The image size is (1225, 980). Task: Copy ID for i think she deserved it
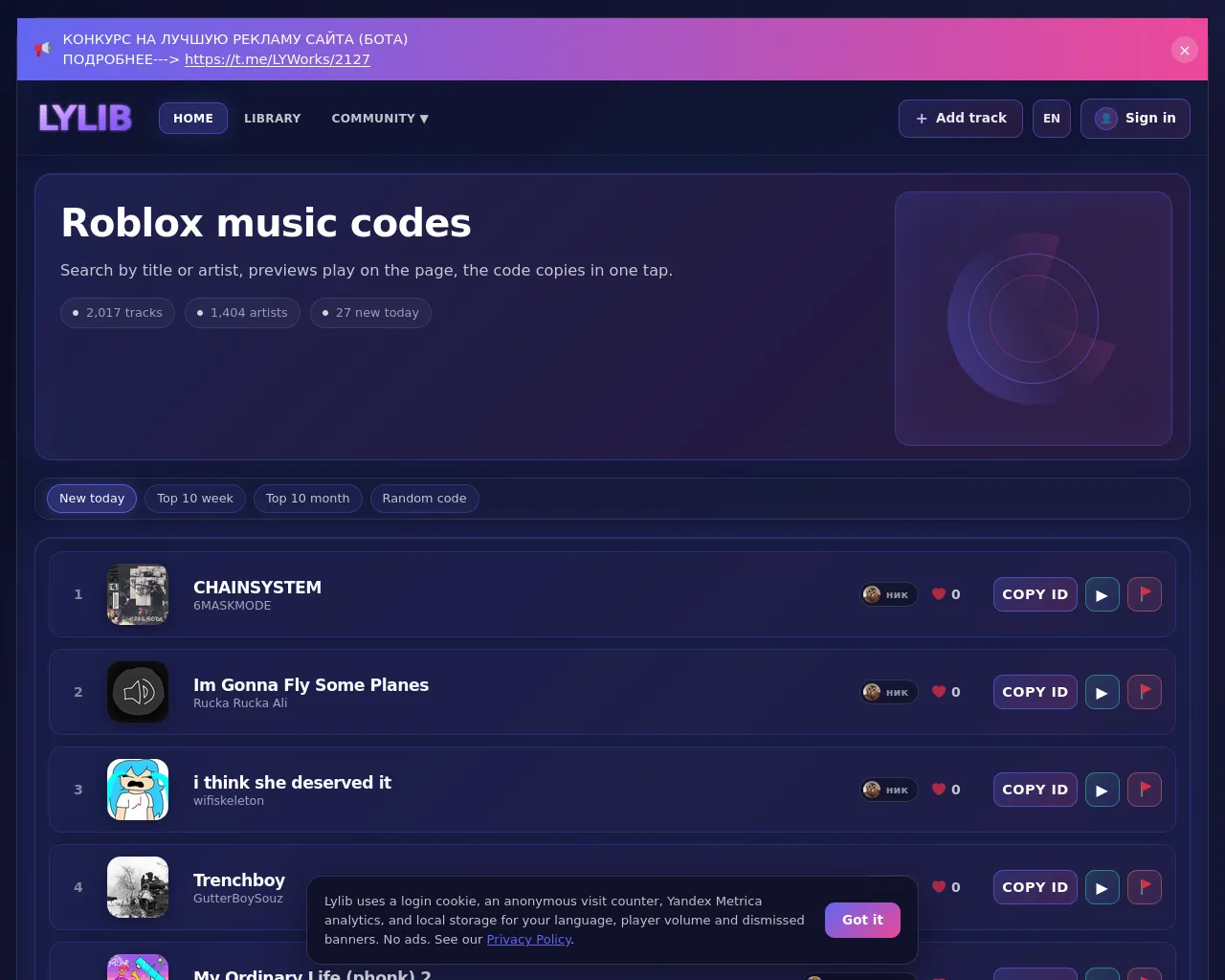coord(1036,790)
